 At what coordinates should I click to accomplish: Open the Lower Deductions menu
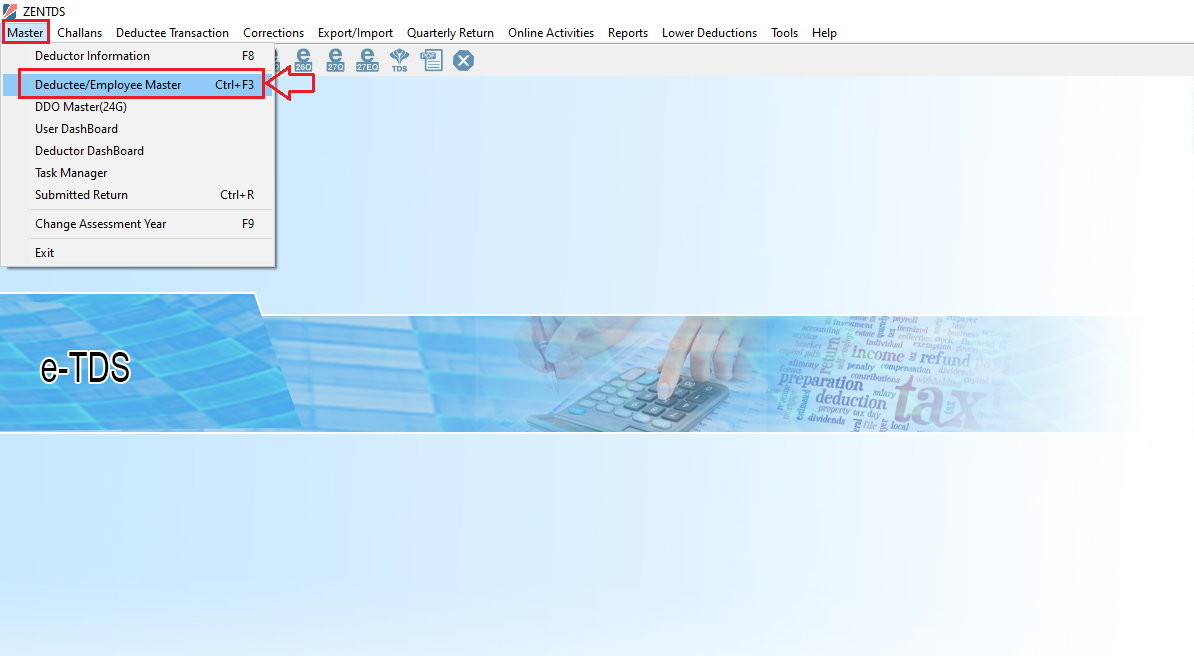pyautogui.click(x=709, y=33)
